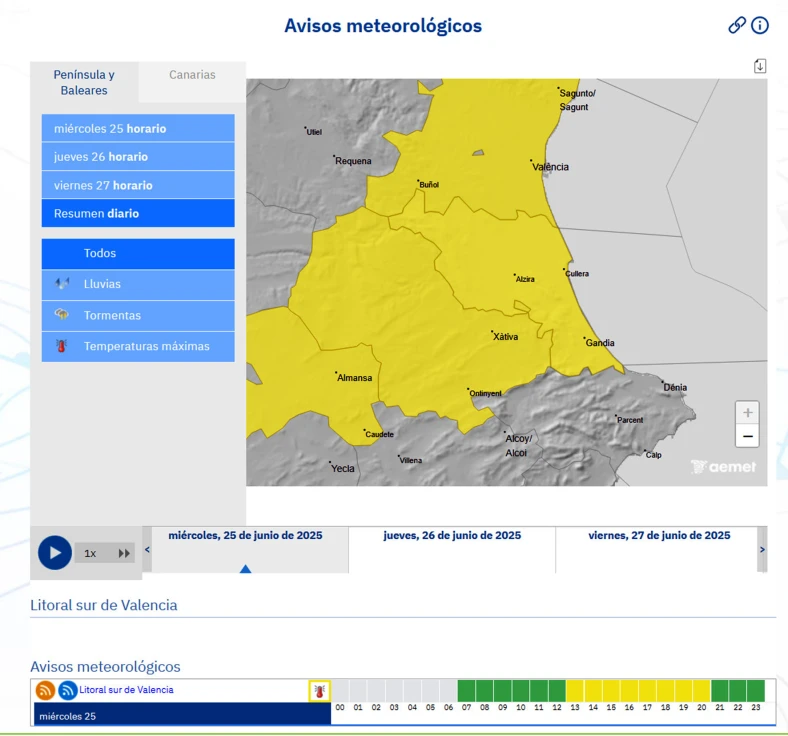Image resolution: width=788 pixels, height=736 pixels.
Task: Select Resumen diario
Action: point(138,213)
